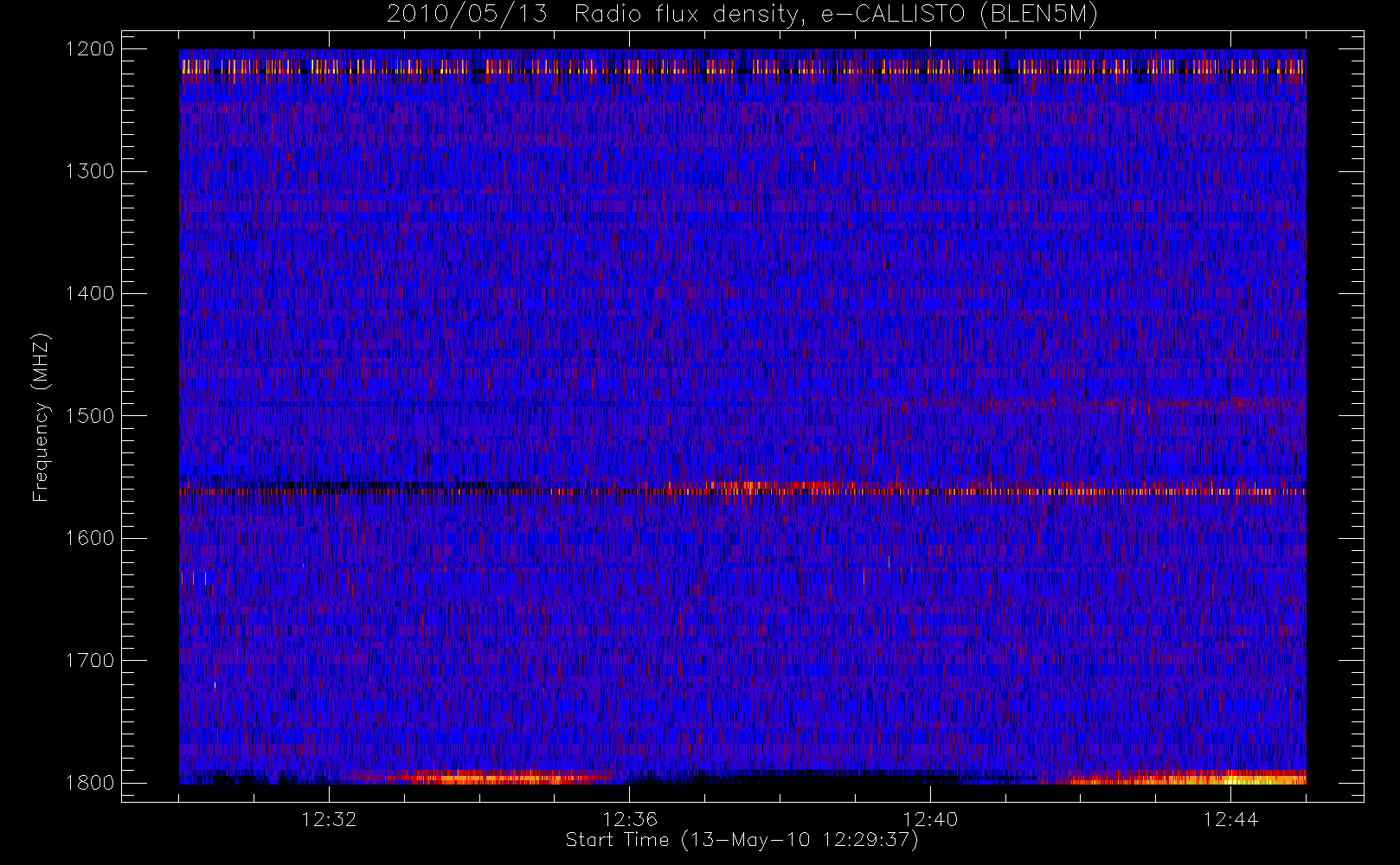1400x865 pixels.
Task: Click the plot title "Radio flux density, e-CALLISTO (BLEN5M)"
Action: 836,15
